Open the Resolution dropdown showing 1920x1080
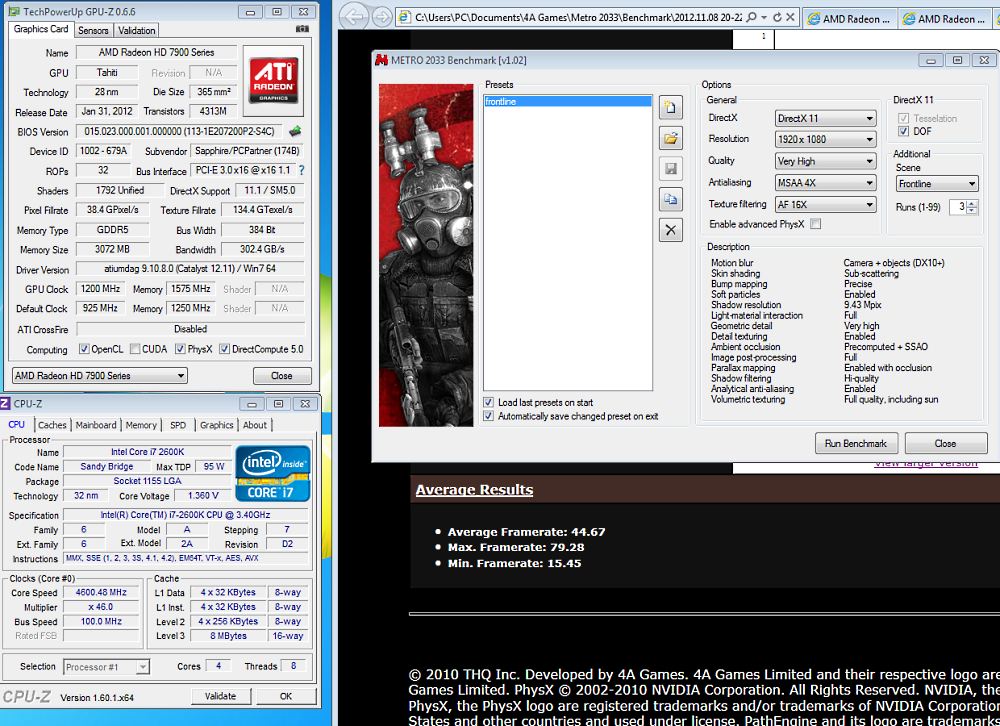 tap(826, 139)
